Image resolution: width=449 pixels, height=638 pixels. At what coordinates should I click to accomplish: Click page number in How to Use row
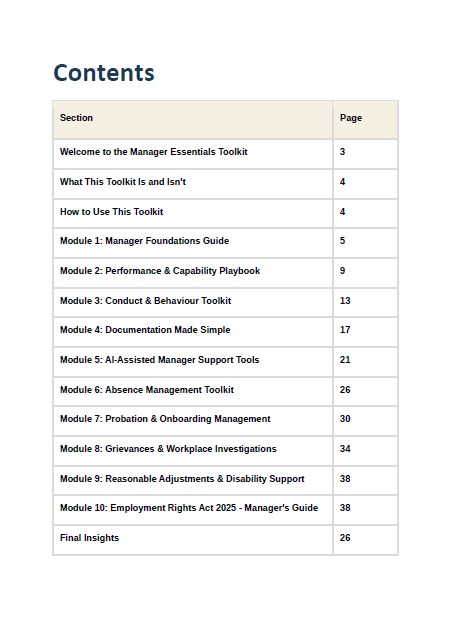tap(342, 212)
